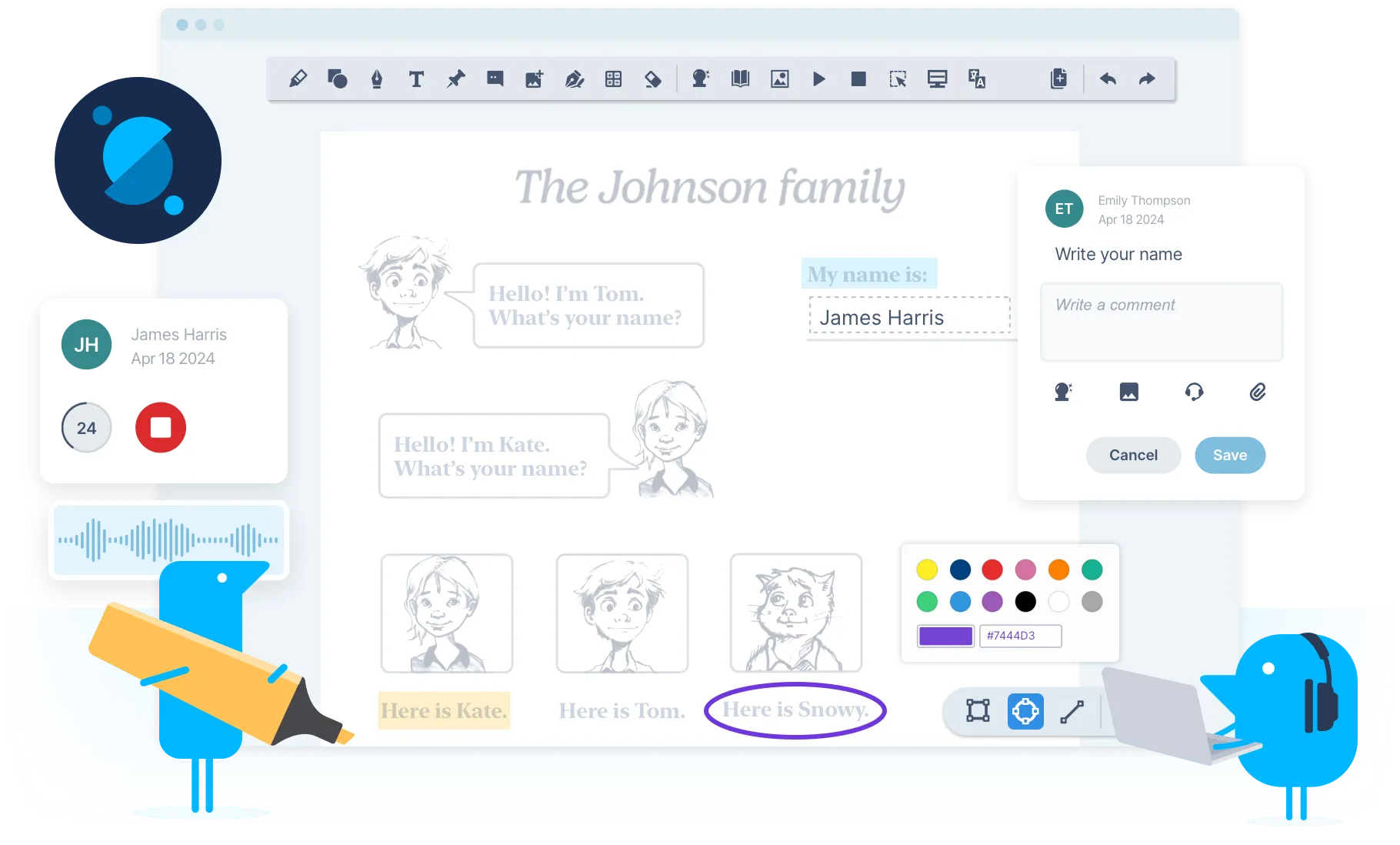Screen dimensions: 1400x845
Task: Pick the purple color swatch
Action: [x=992, y=601]
